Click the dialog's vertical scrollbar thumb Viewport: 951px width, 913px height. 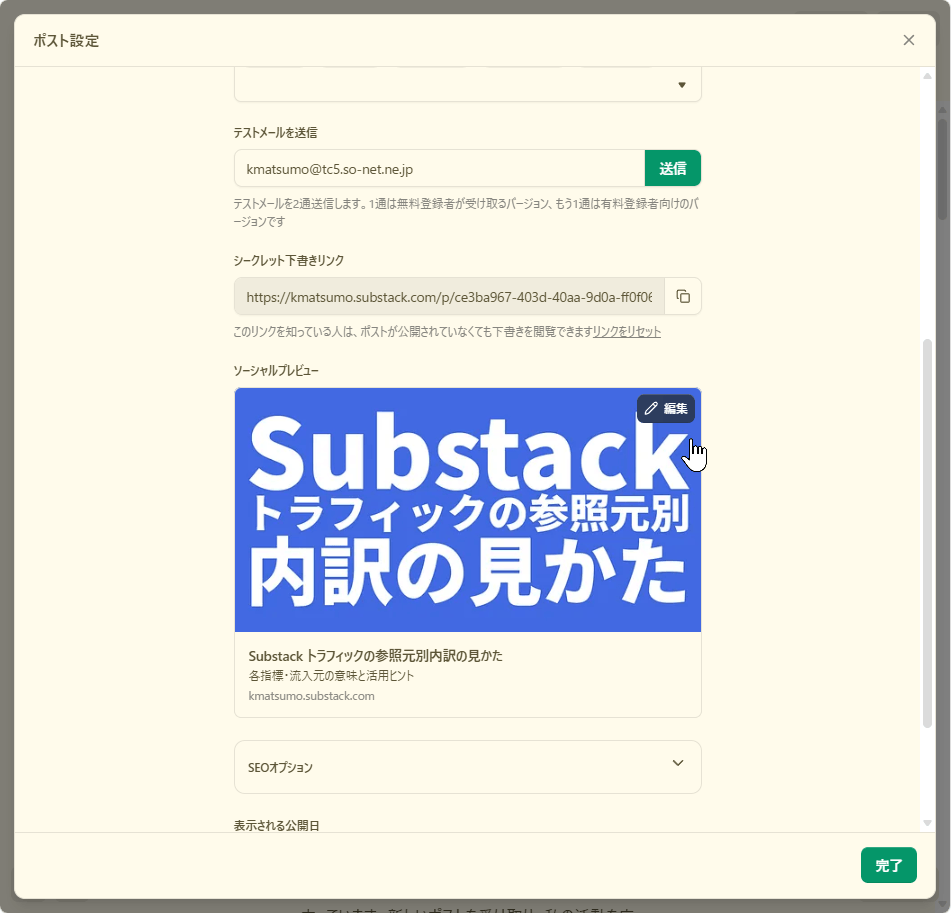[x=927, y=533]
